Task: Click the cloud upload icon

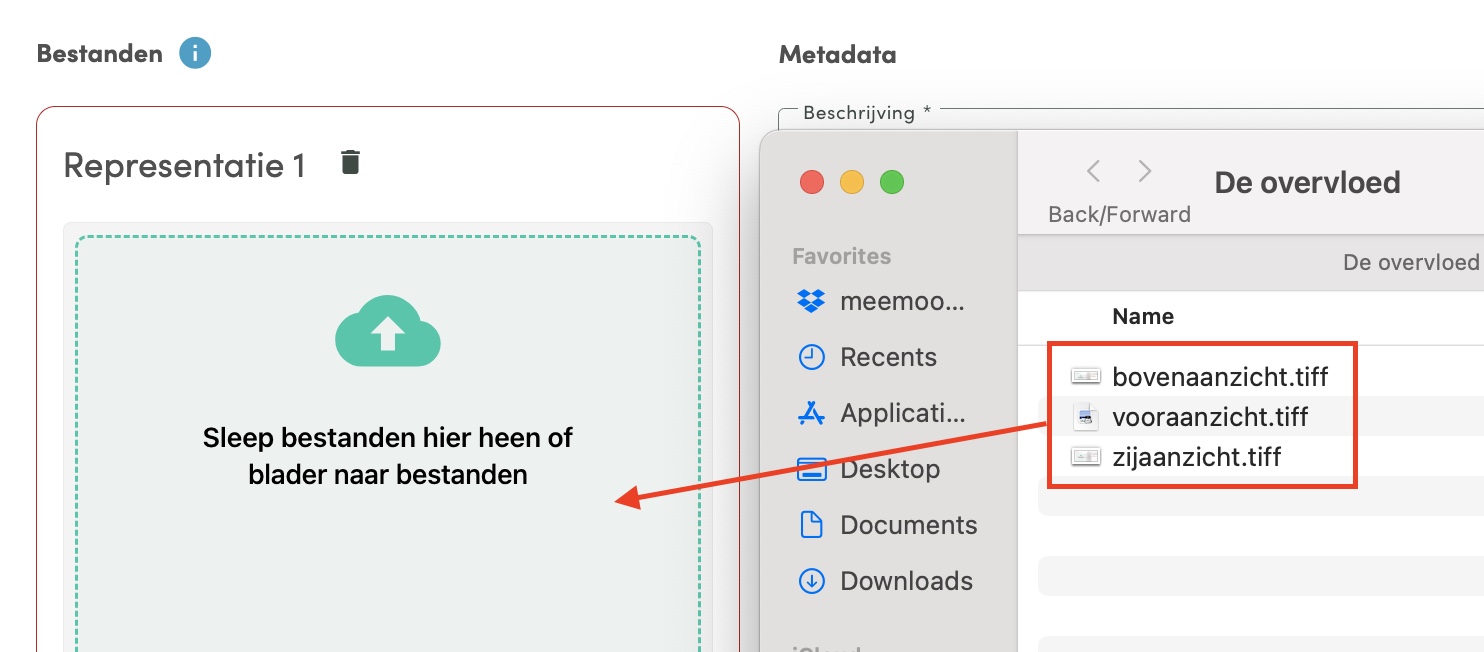Action: [x=388, y=331]
